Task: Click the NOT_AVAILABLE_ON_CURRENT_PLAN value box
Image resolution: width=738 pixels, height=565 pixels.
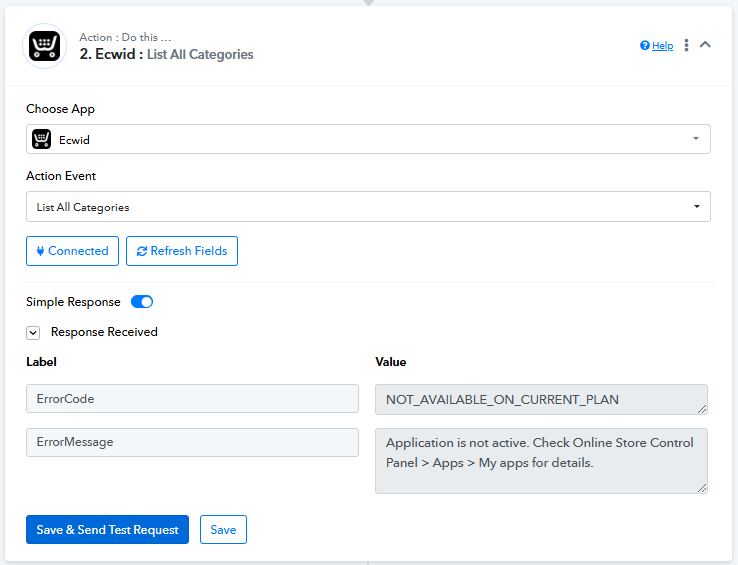Action: coord(541,399)
